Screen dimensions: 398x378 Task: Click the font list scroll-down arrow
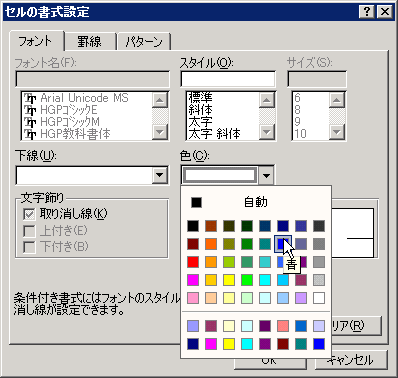[x=160, y=132]
